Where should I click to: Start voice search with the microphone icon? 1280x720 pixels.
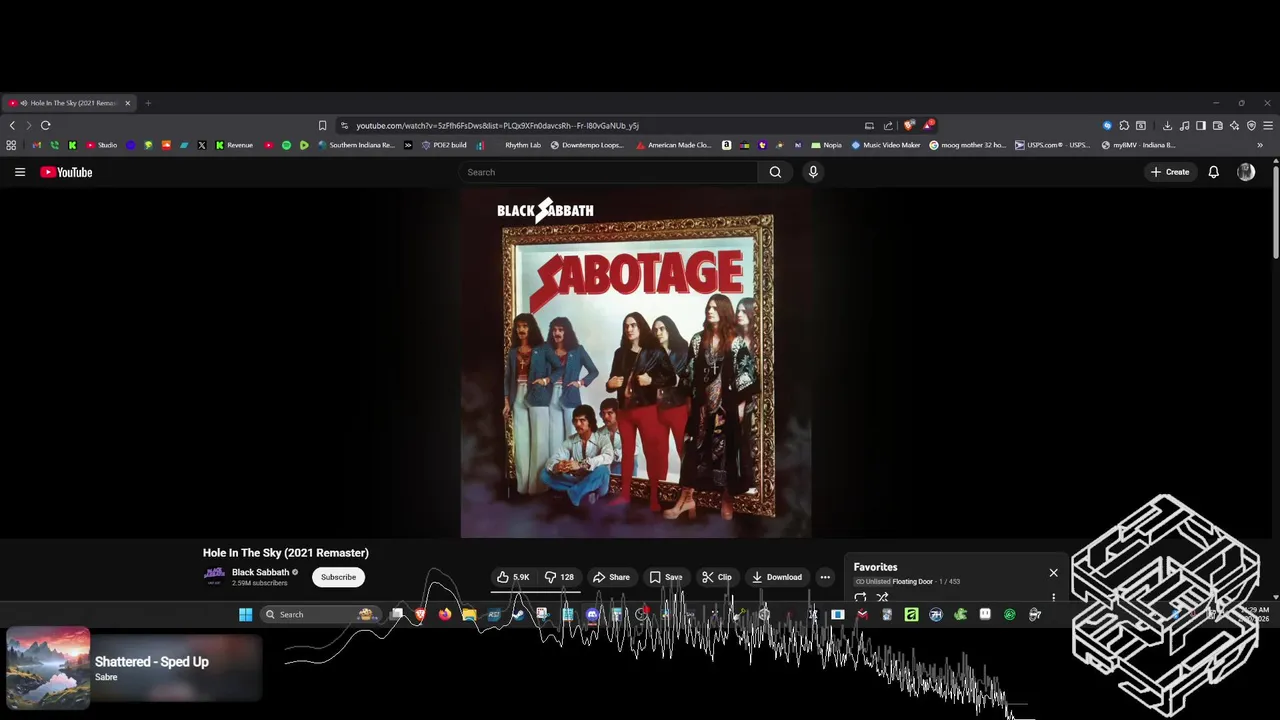tap(813, 172)
